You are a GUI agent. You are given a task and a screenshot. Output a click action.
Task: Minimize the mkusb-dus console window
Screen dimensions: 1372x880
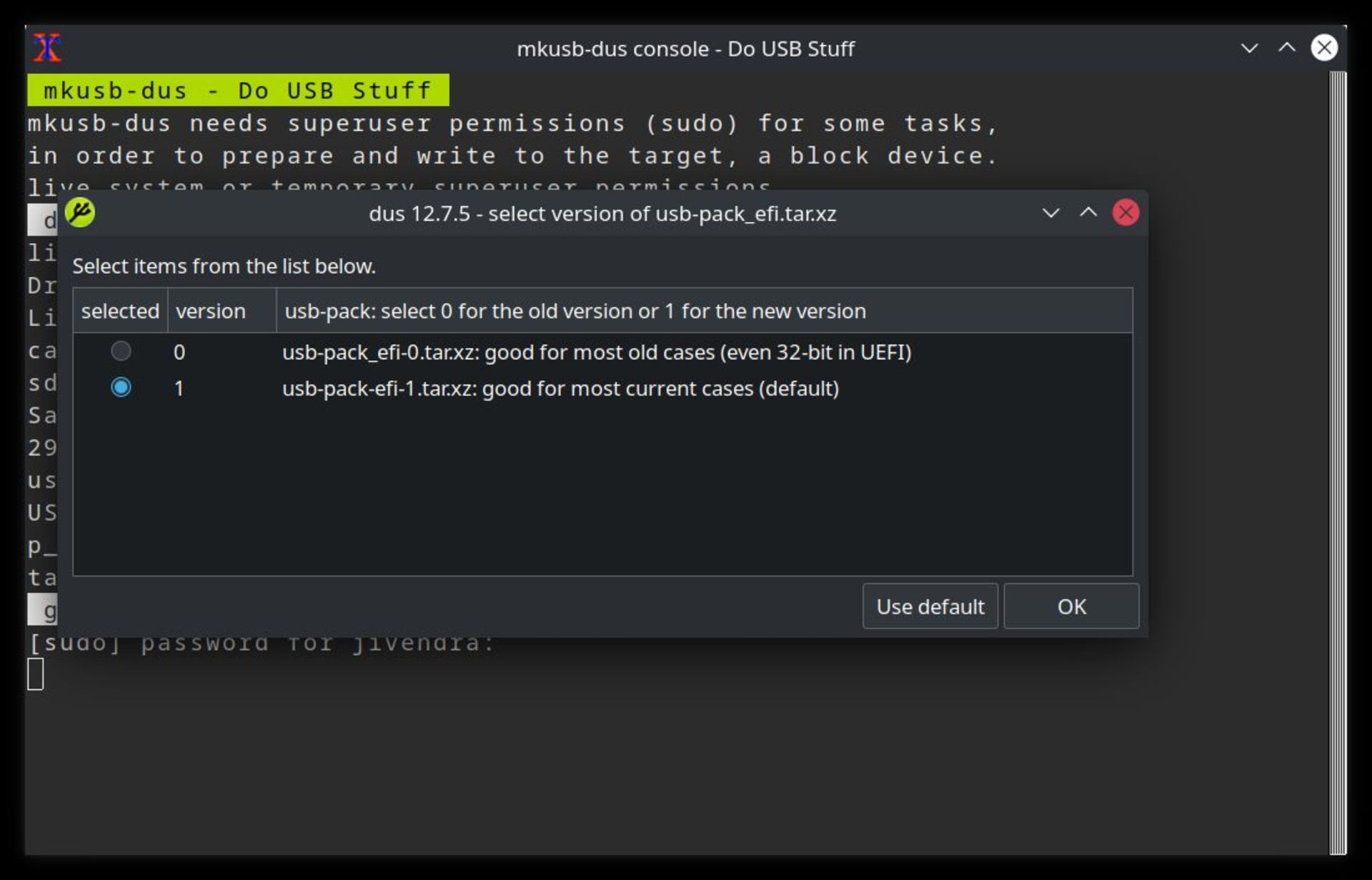[x=1249, y=48]
